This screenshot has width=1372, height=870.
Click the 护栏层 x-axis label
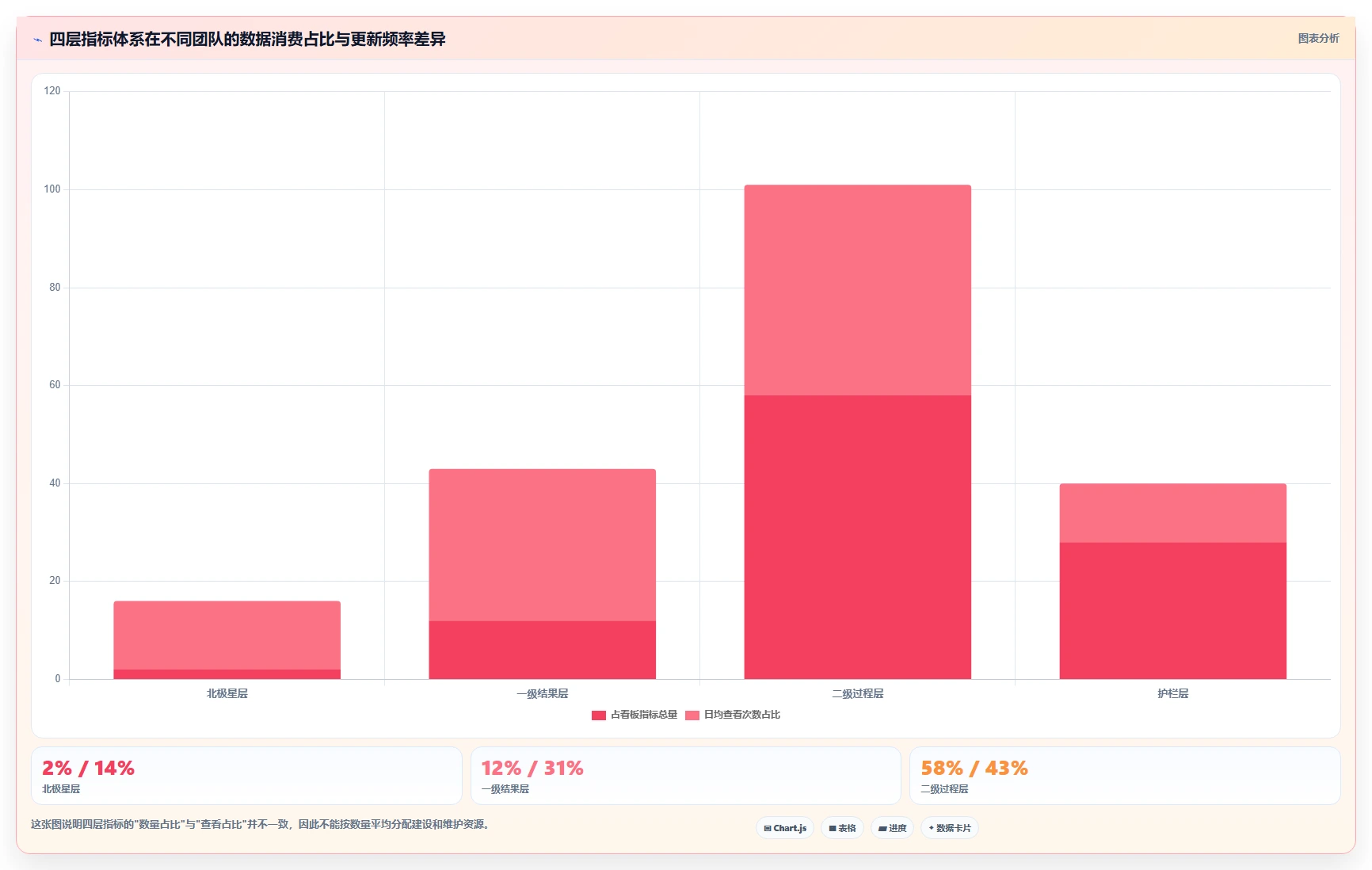click(1173, 693)
